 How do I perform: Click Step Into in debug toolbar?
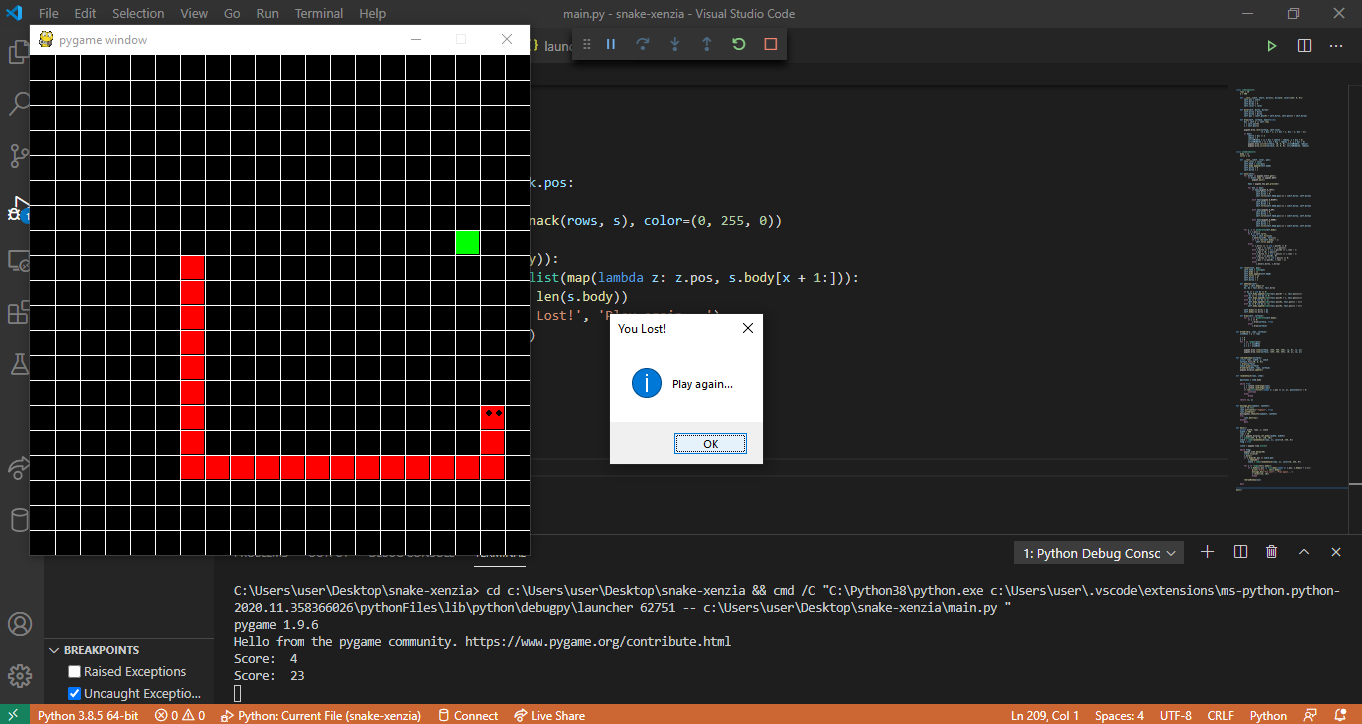click(x=675, y=44)
